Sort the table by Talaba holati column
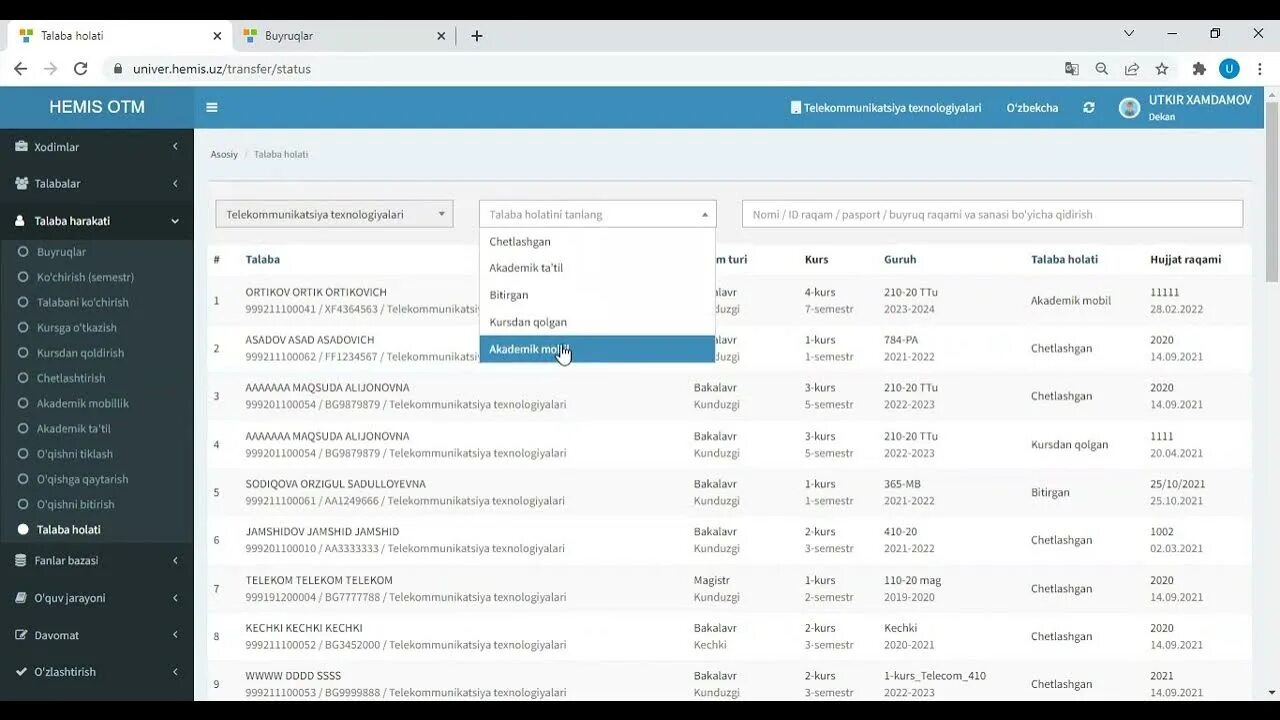This screenshot has width=1280, height=720. point(1064,259)
